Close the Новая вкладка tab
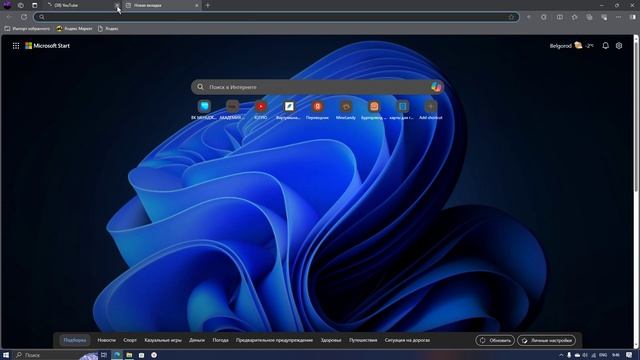Viewport: 640px width, 360px height. coord(197,5)
